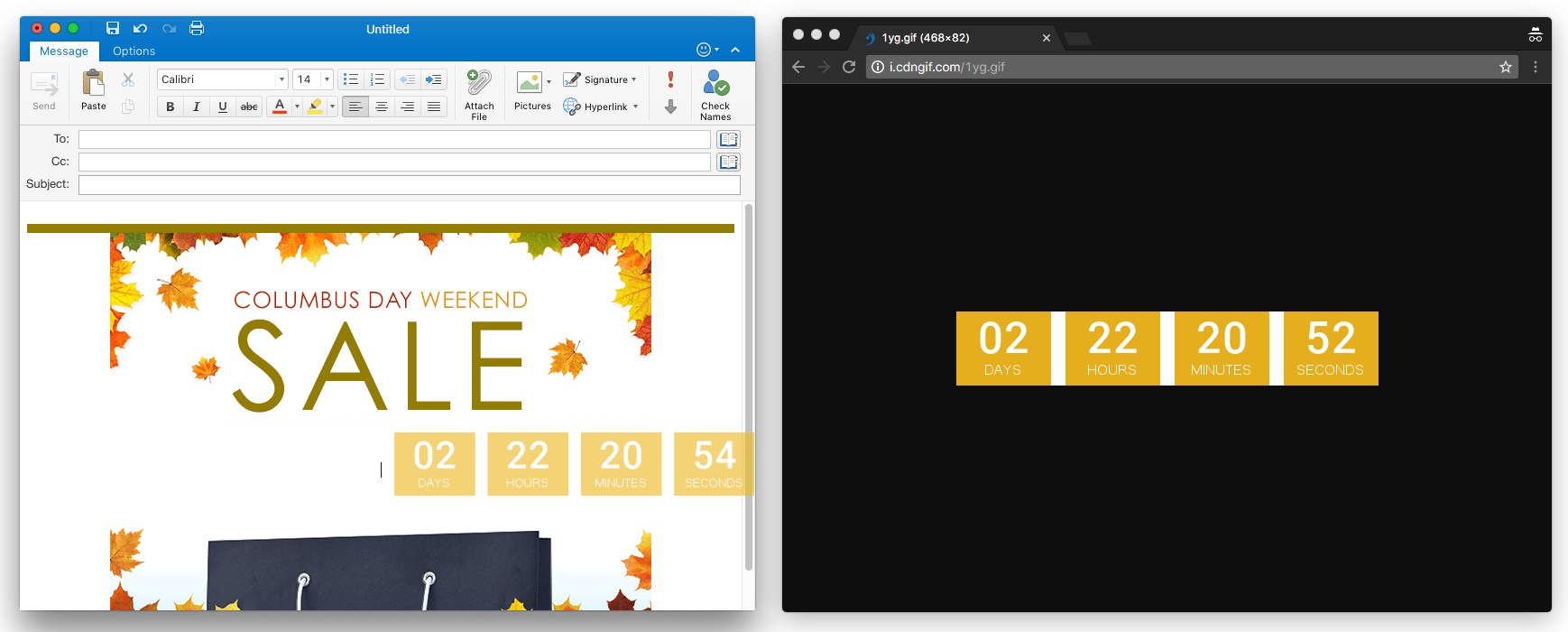Center align the text
Screen dimensions: 1568x632
pos(382,107)
